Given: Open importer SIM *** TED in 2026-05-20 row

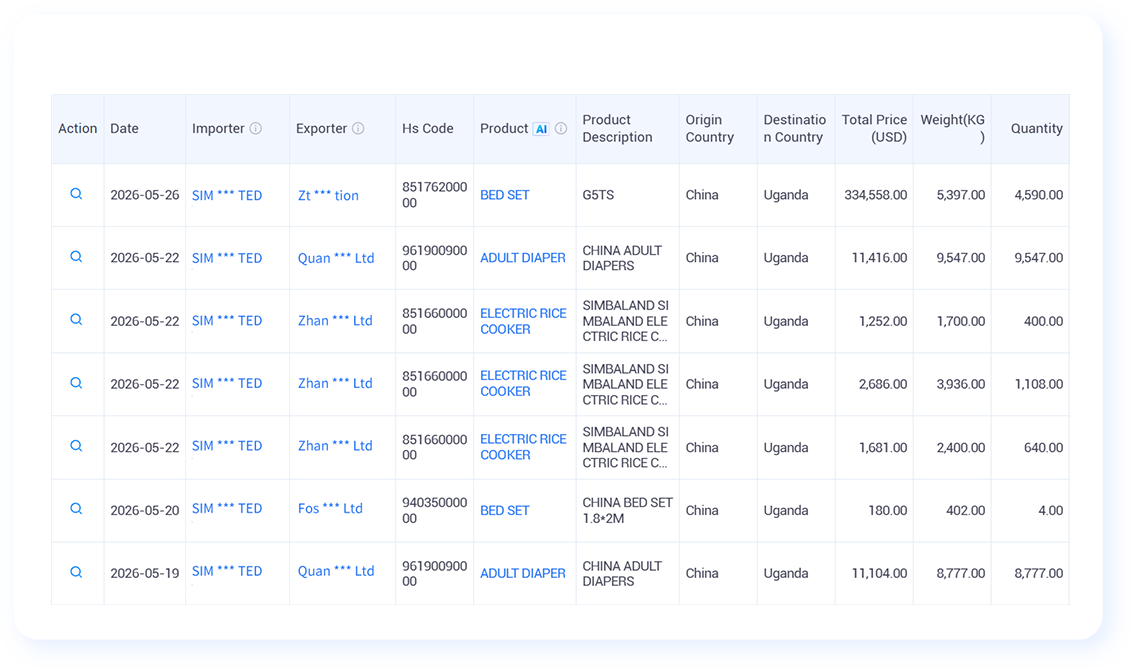Looking at the screenshot, I should click(x=227, y=509).
